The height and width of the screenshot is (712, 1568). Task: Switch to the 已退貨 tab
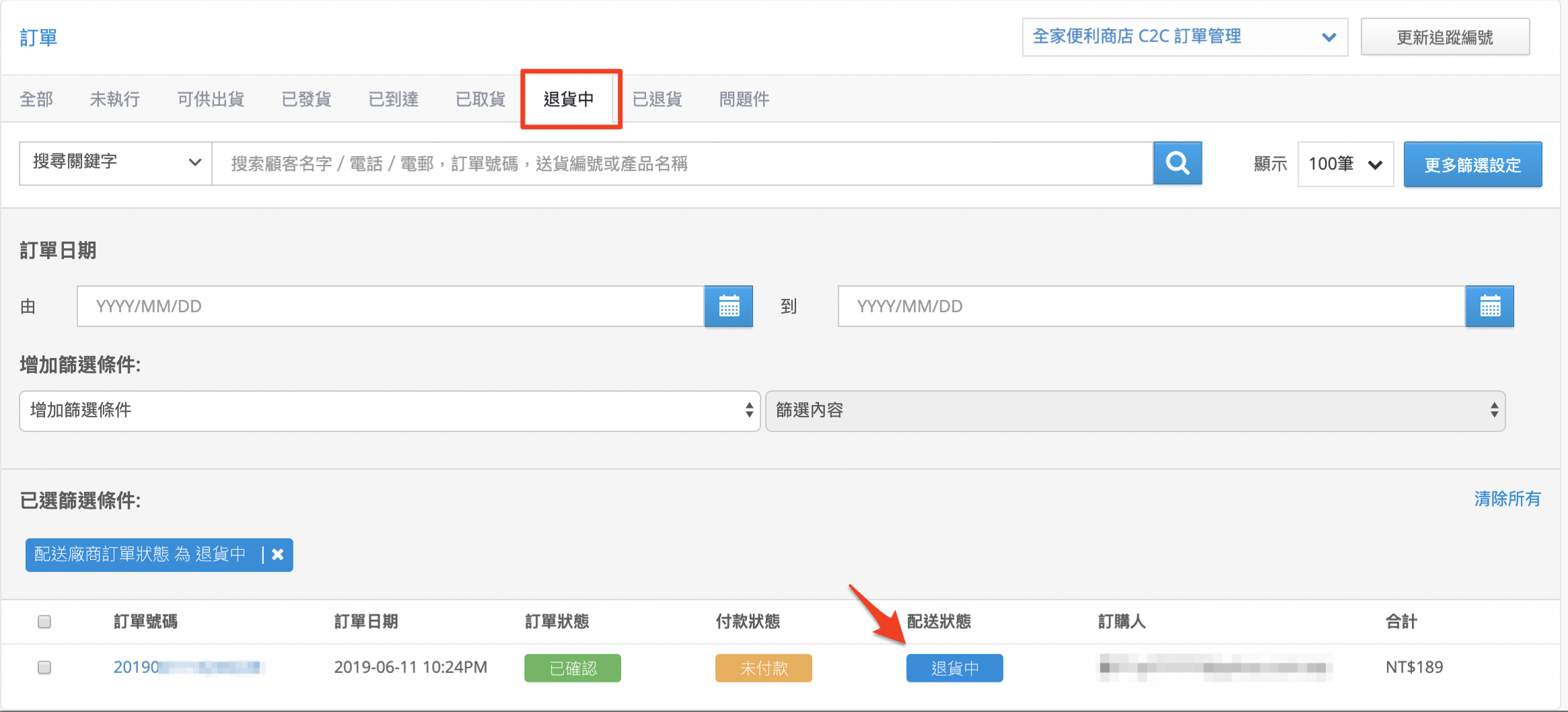click(x=657, y=99)
